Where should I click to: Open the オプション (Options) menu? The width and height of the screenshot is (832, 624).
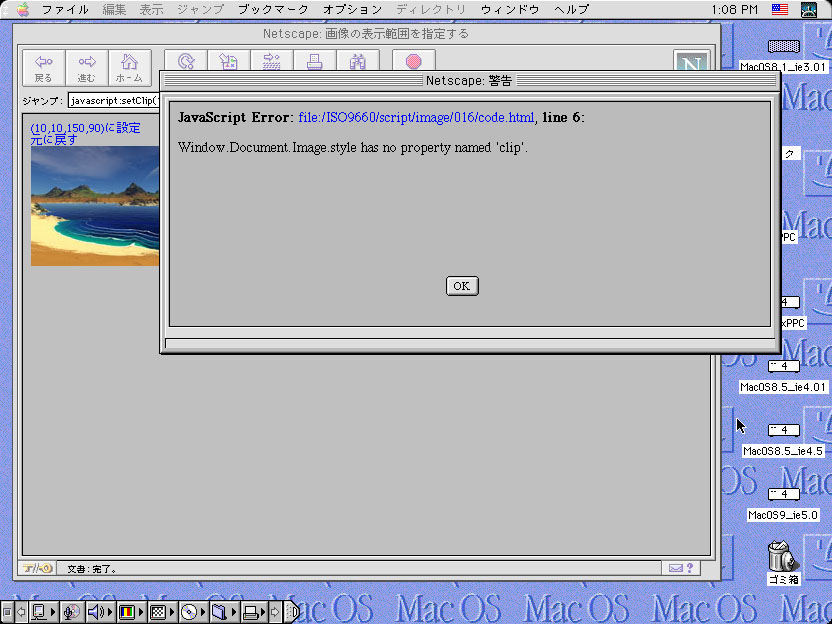[353, 9]
